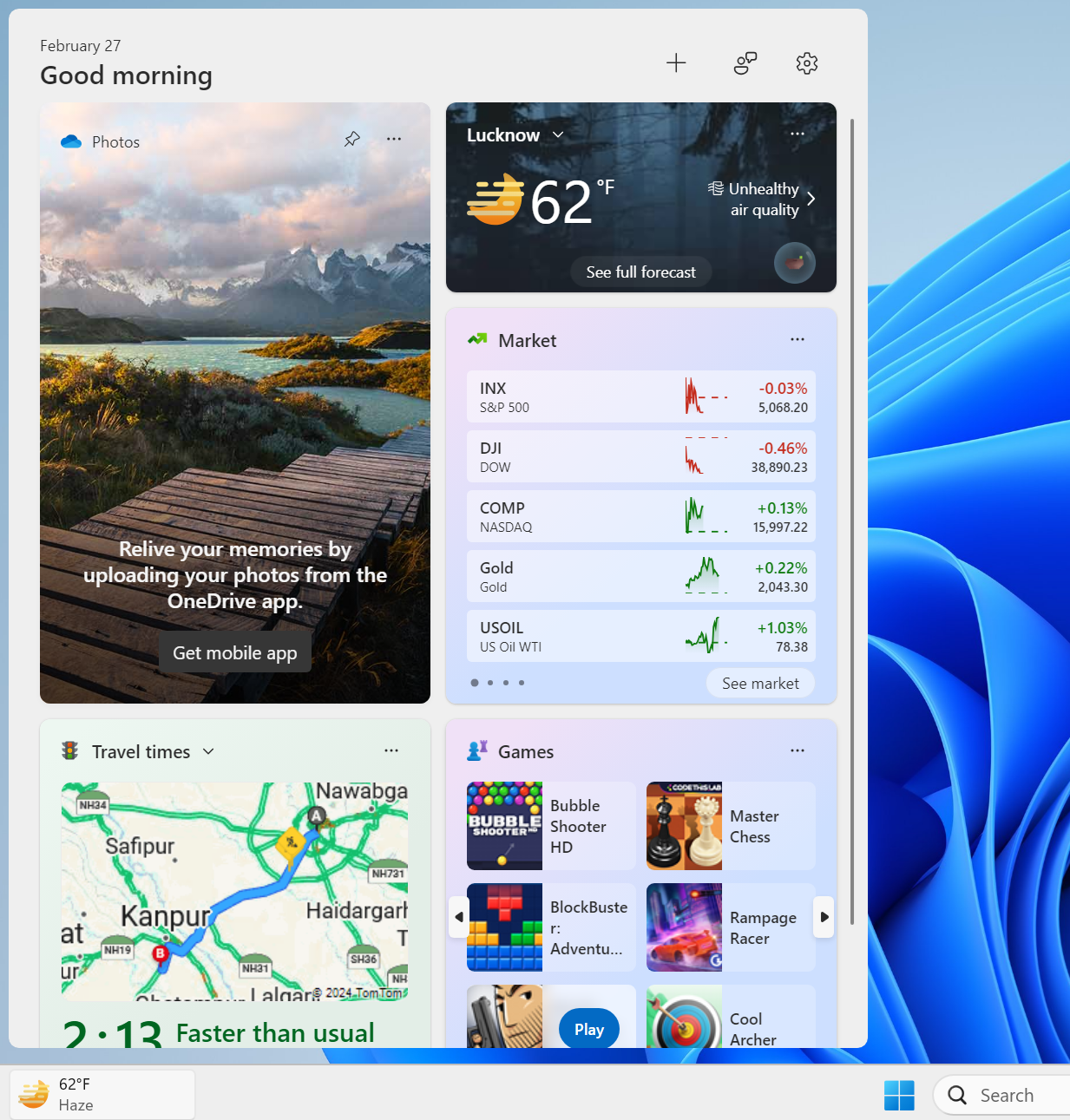Click the OneDrive cloud icon
Image resolution: width=1070 pixels, height=1120 pixels.
click(71, 141)
